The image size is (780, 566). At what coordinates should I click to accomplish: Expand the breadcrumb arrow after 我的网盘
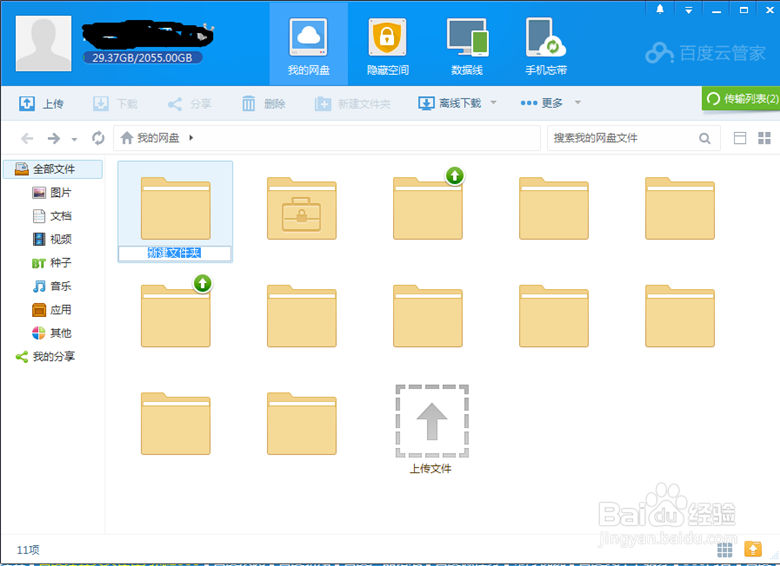pyautogui.click(x=191, y=138)
